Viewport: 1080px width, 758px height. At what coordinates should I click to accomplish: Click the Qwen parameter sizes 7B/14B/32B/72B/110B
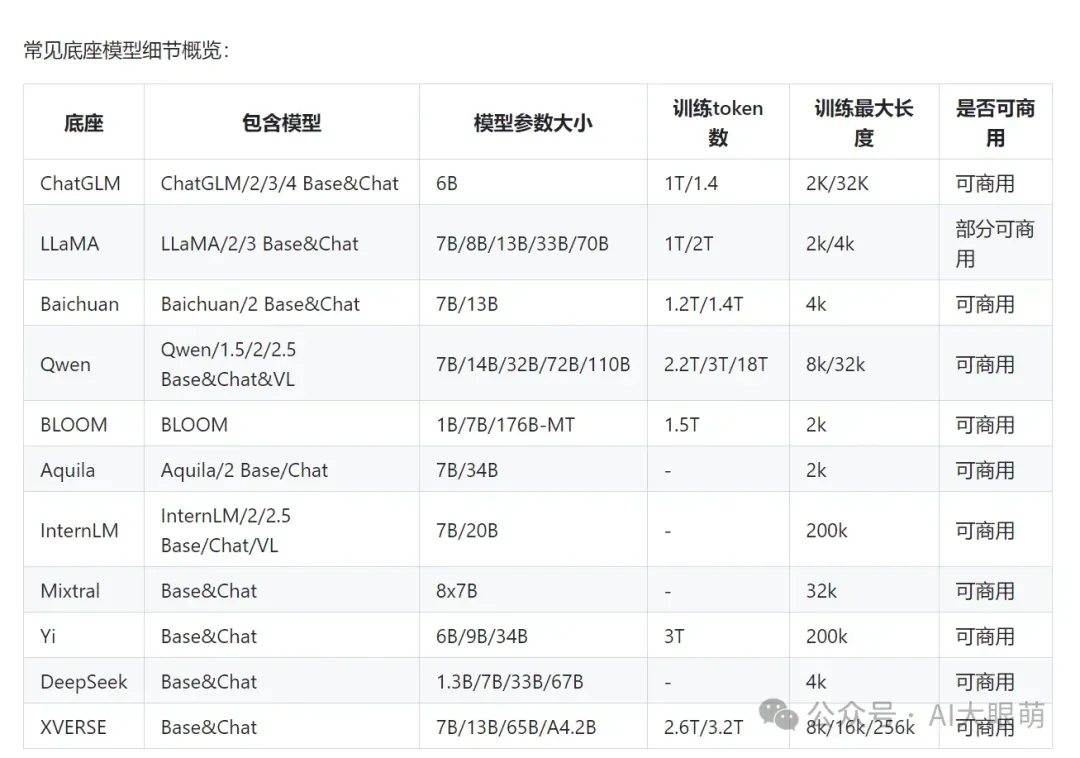(533, 364)
